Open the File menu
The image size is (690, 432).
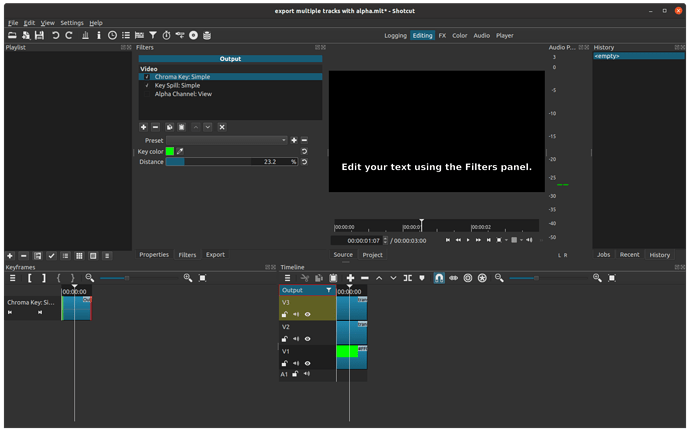(x=13, y=23)
